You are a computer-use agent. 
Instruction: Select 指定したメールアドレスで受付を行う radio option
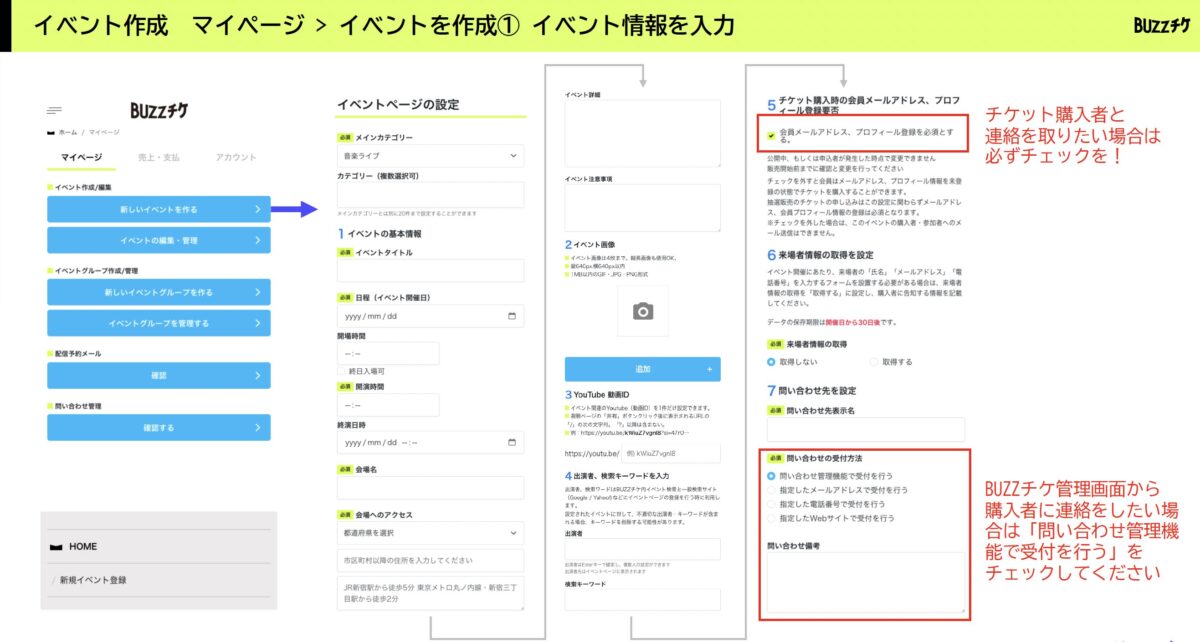771,490
